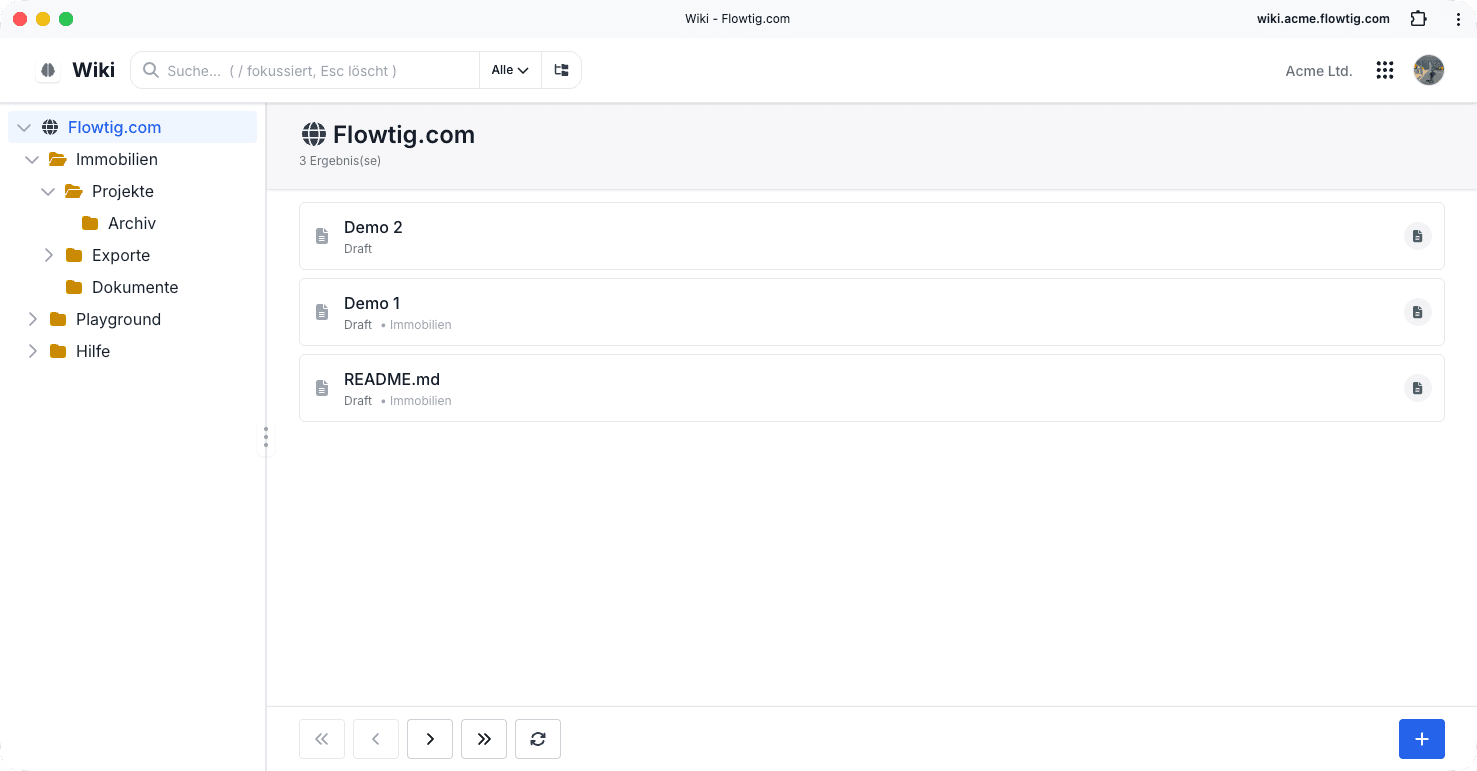This screenshot has height=771, width=1477.
Task: Open the Demo 2 page
Action: coord(373,227)
